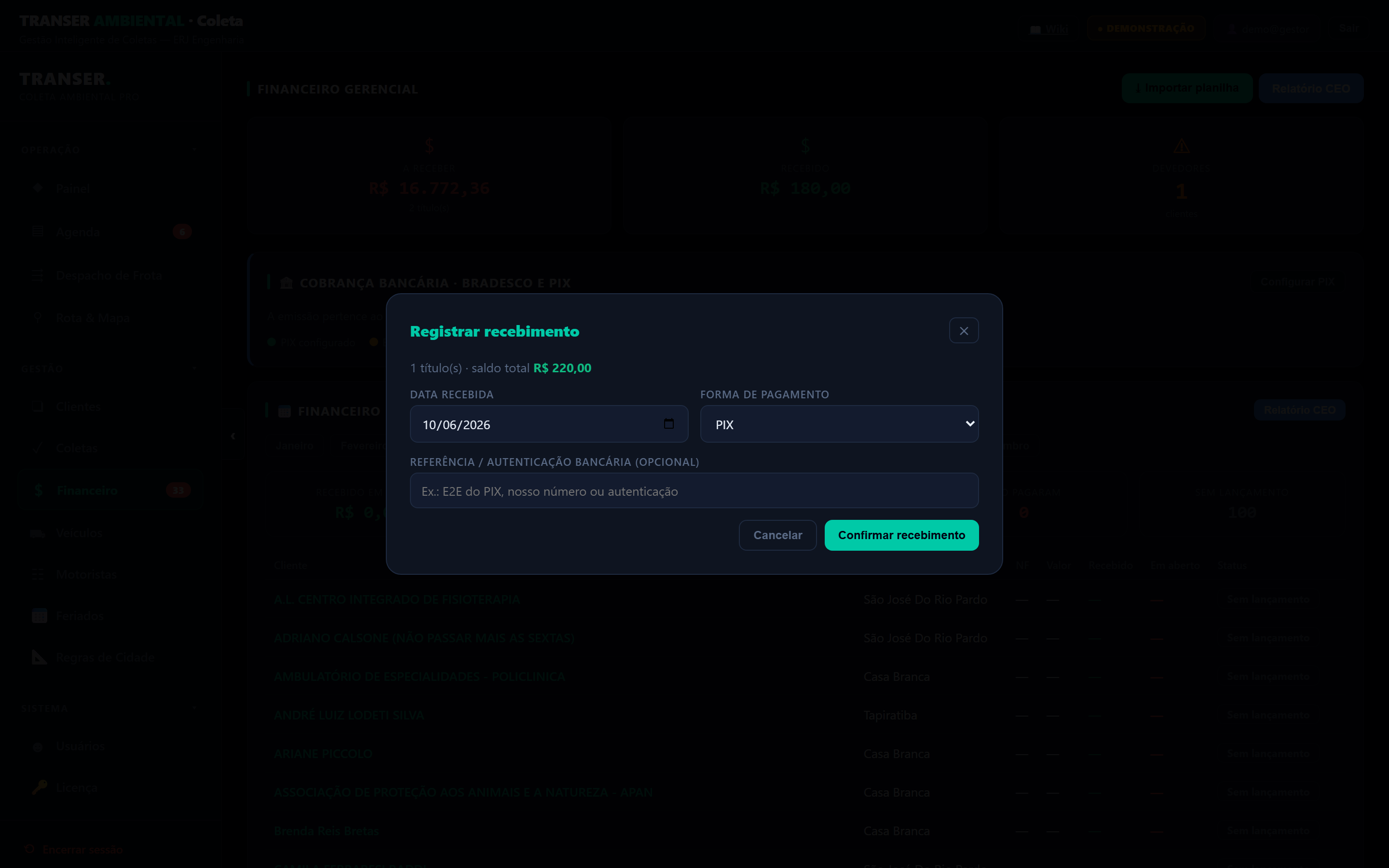Open client ANDRÉ LUIZ LODETI SILVA

348,715
